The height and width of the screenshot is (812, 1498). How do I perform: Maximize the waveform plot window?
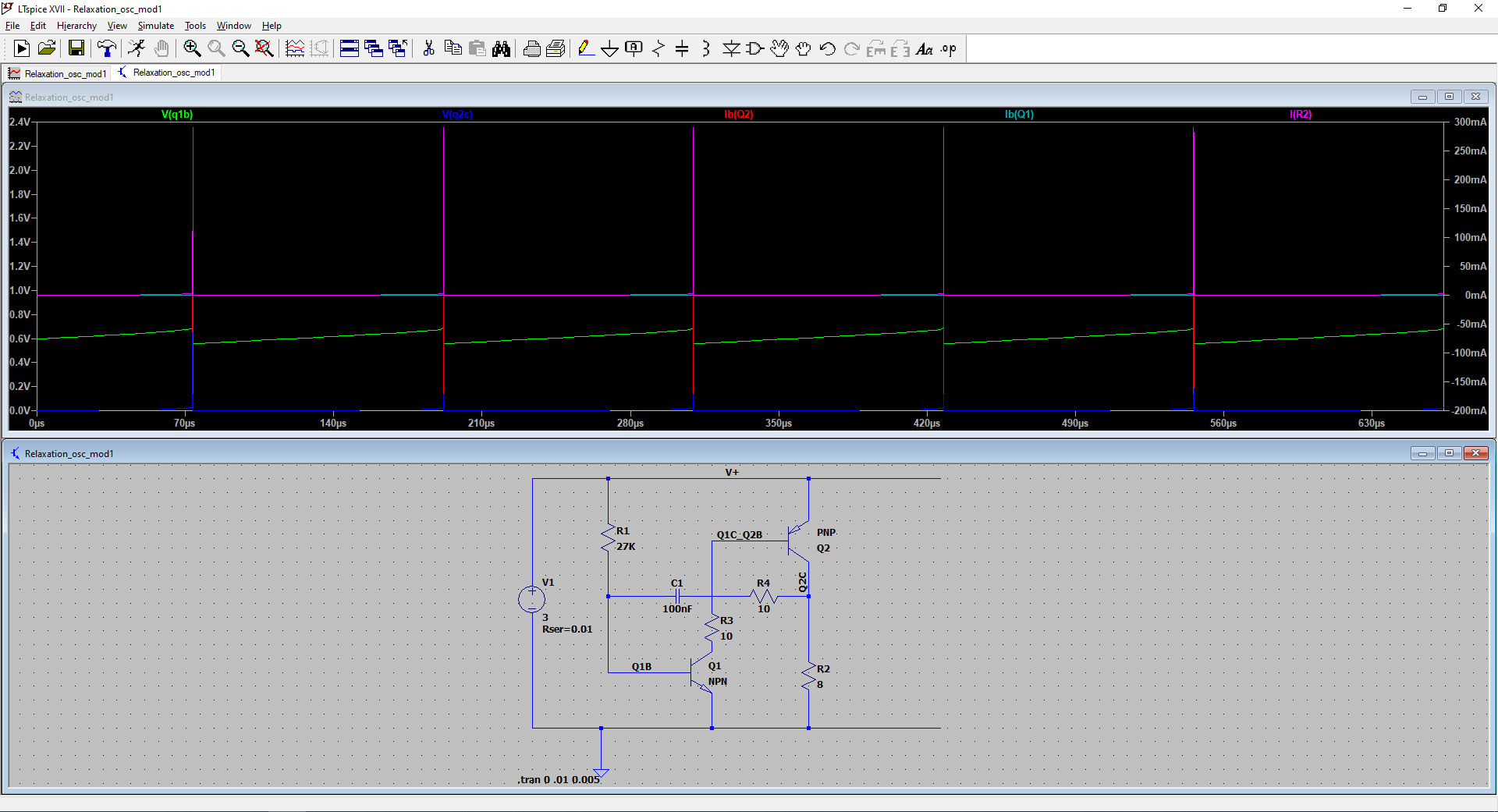(1449, 97)
